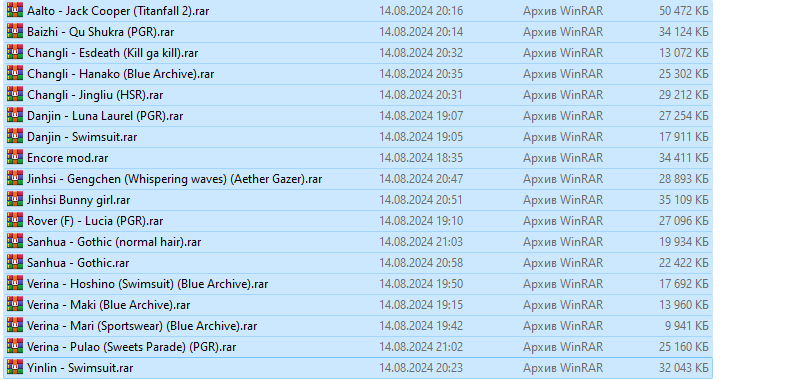Click the archive icon next to Changli - Hanako
Screen dimensions: 785x380
pyautogui.click(x=15, y=73)
